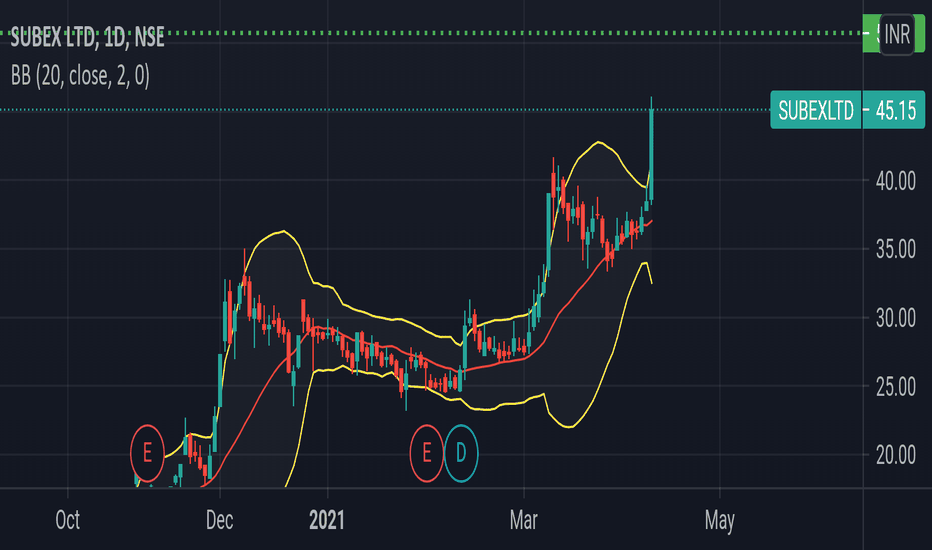
Task: Click the 25.00 price axis label
Action: 895,387
